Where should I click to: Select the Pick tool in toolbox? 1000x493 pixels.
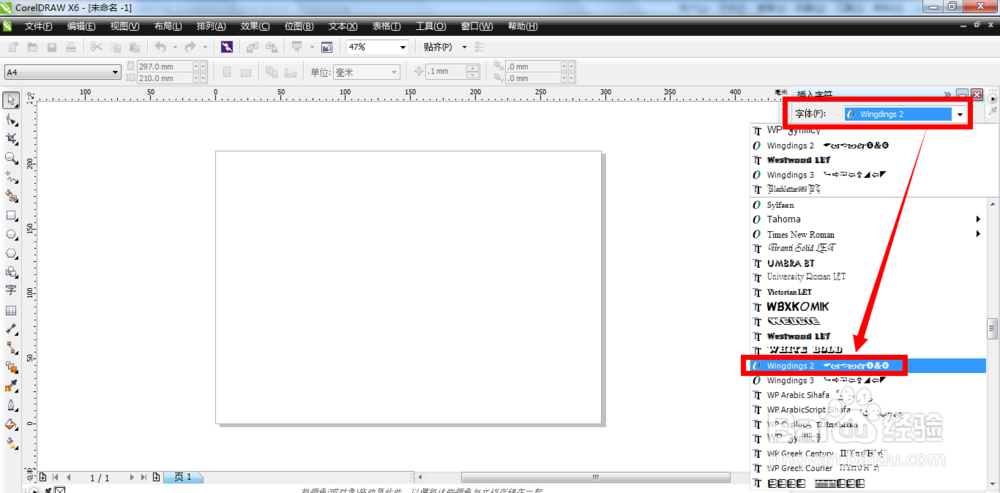point(11,100)
